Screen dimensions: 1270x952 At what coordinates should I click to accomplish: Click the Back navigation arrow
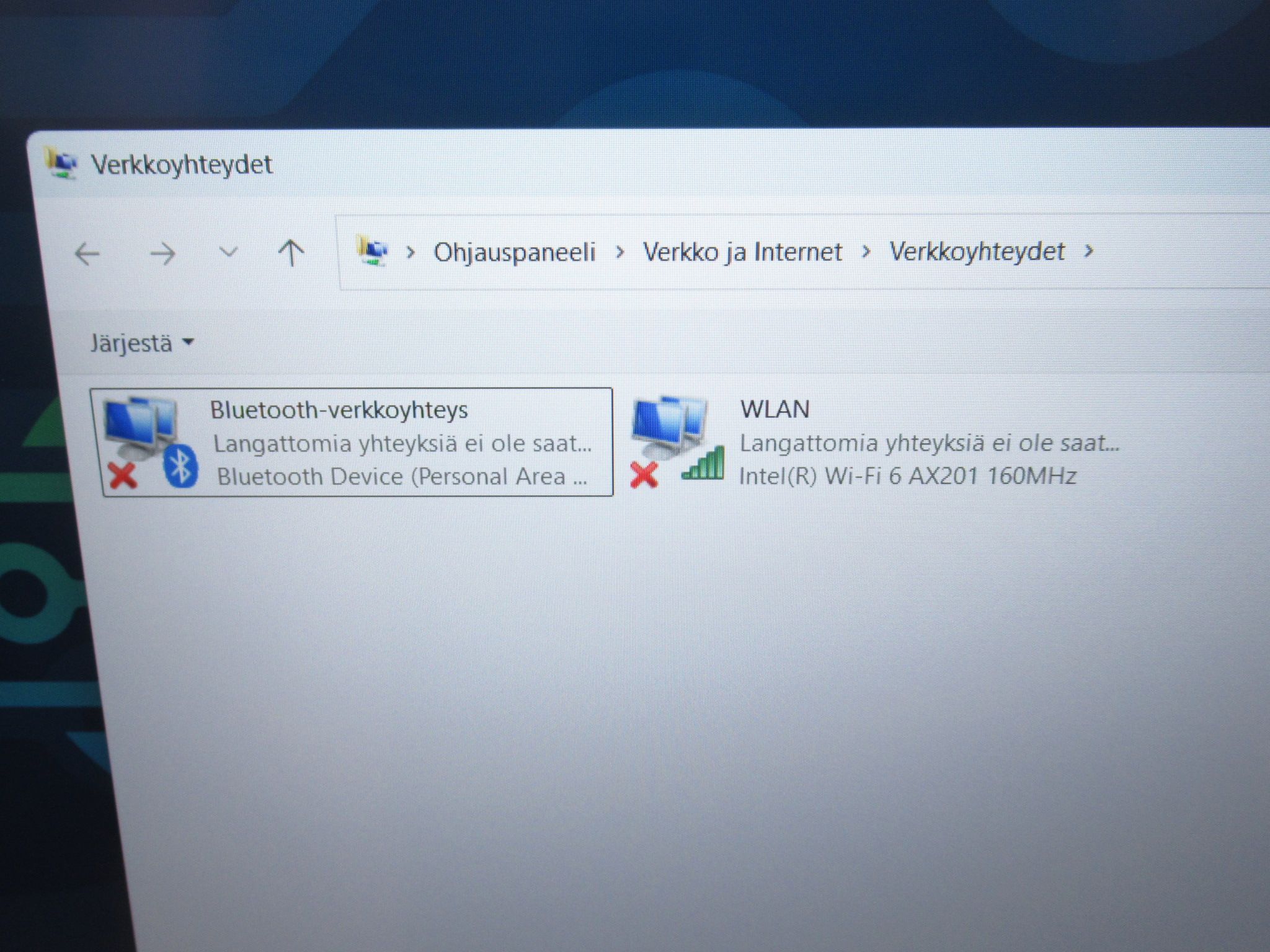pyautogui.click(x=87, y=253)
